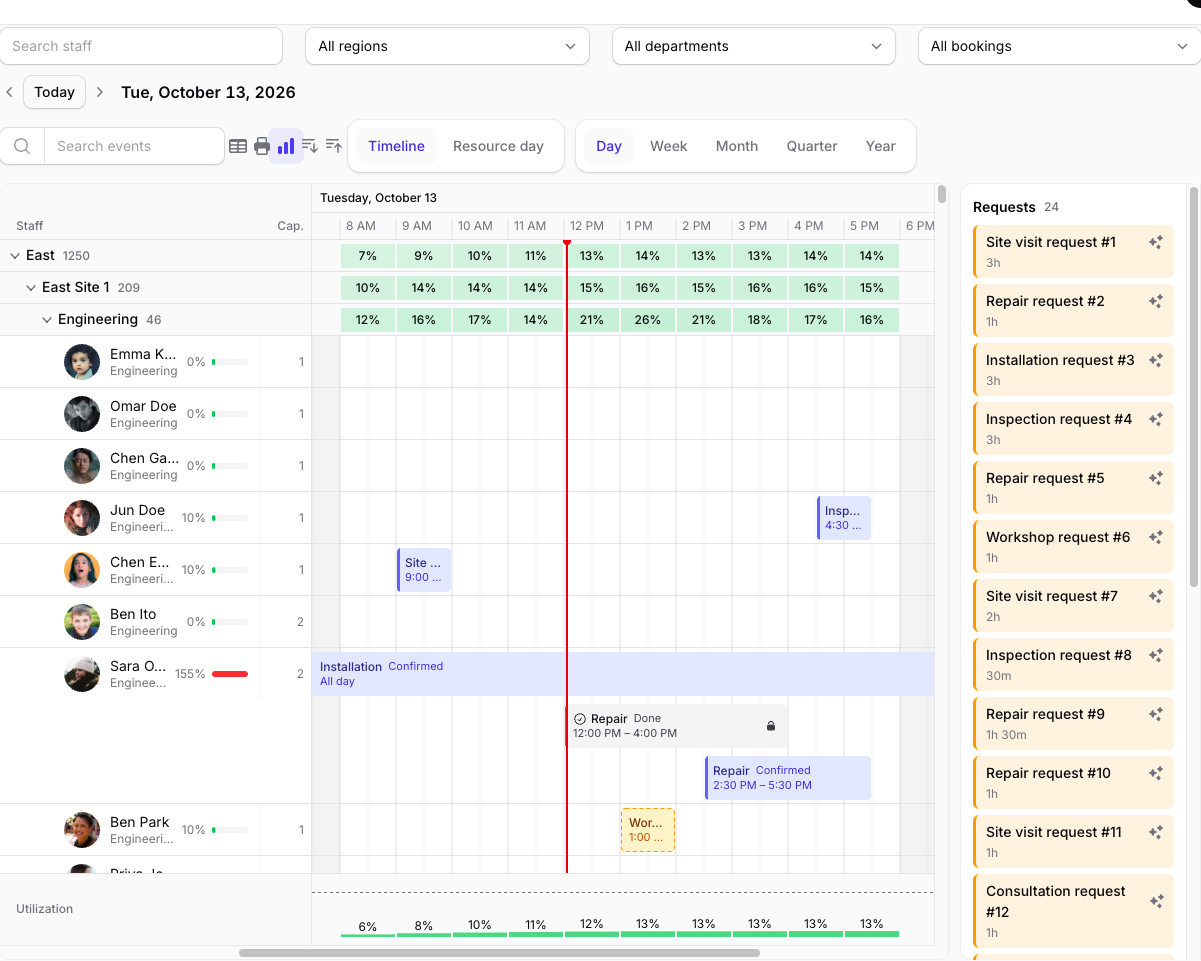Select the Week range tab
Image resolution: width=1201 pixels, height=961 pixels.
click(x=668, y=146)
